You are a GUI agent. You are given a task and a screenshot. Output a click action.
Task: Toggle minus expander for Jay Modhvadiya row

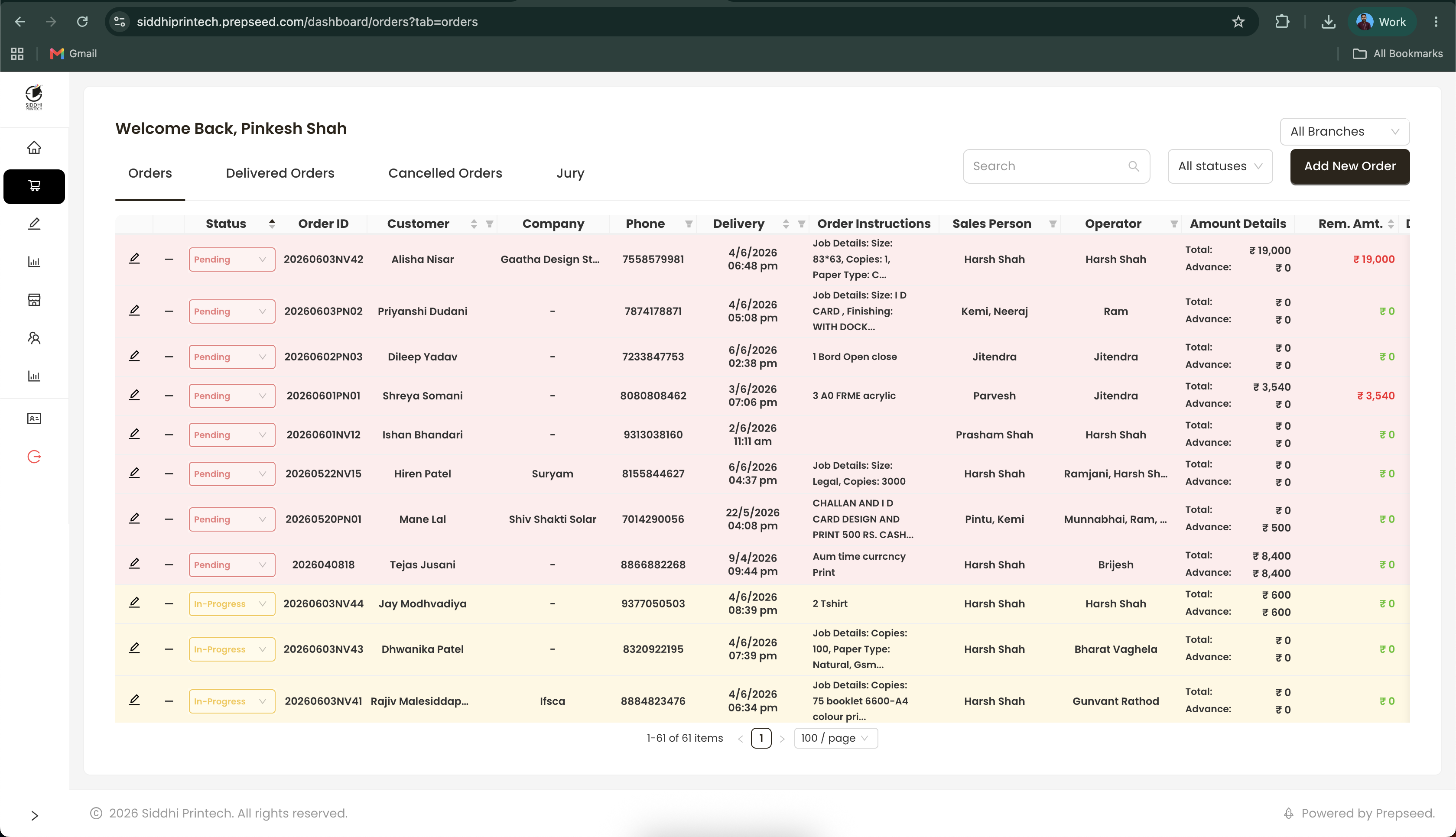click(169, 603)
